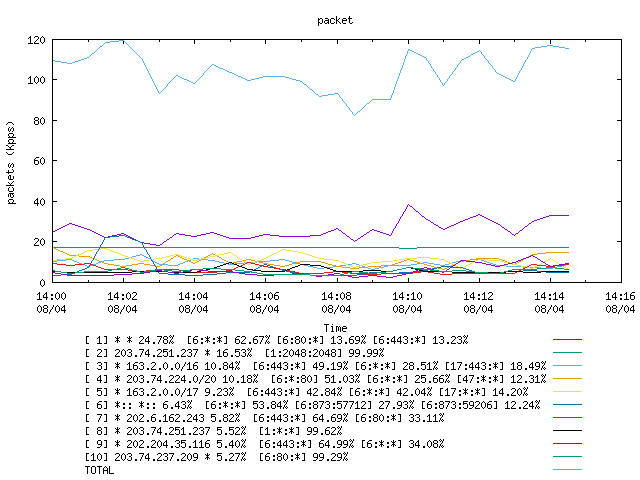The image size is (640, 480).
Task: Click "[1:2048:2048] 99.99%" in legend row 2
Action: pyautogui.click(x=325, y=353)
